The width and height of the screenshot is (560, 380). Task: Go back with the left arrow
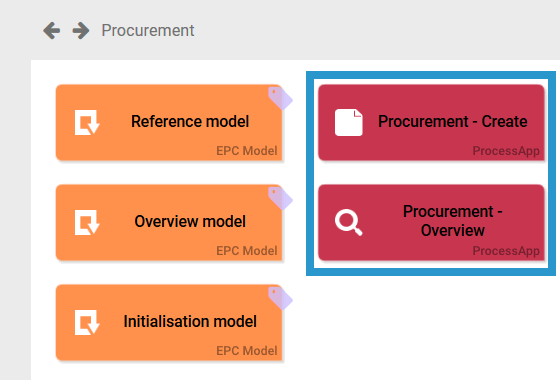tap(52, 30)
